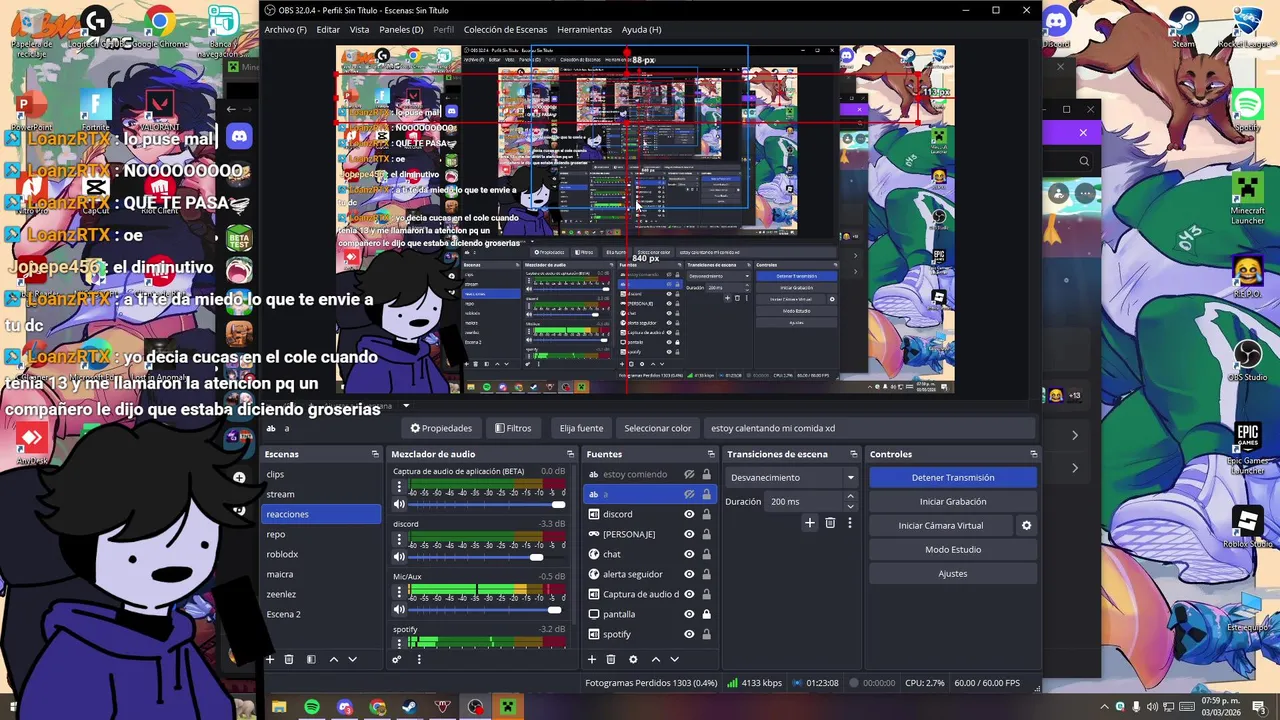
Task: Open advanced audio properties gear in the mixer
Action: coord(396,659)
